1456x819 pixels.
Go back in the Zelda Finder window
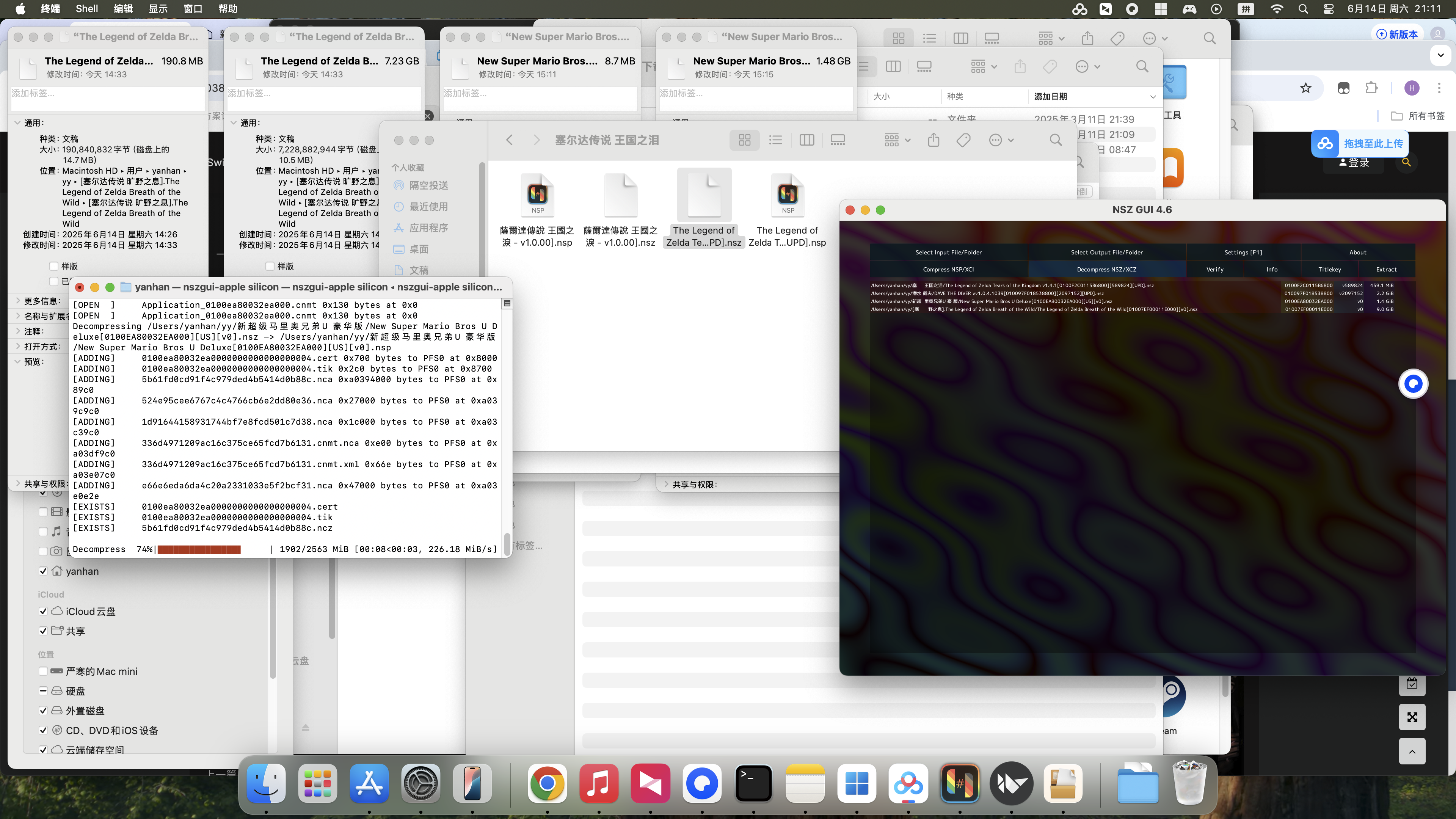pos(509,140)
